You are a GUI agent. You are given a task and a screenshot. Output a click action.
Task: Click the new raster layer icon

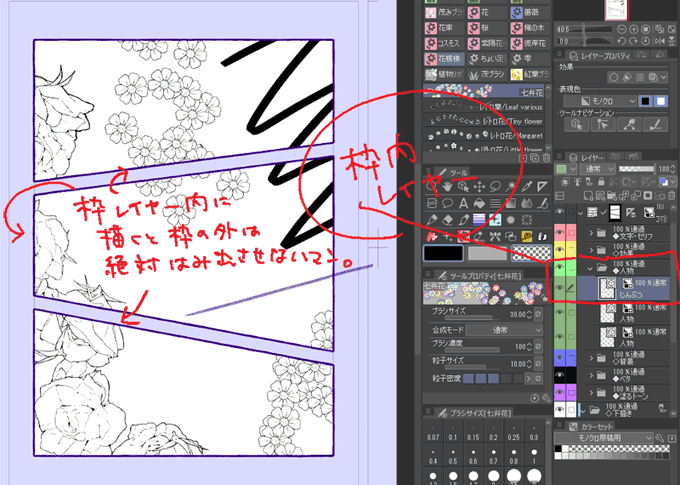[x=588, y=196]
